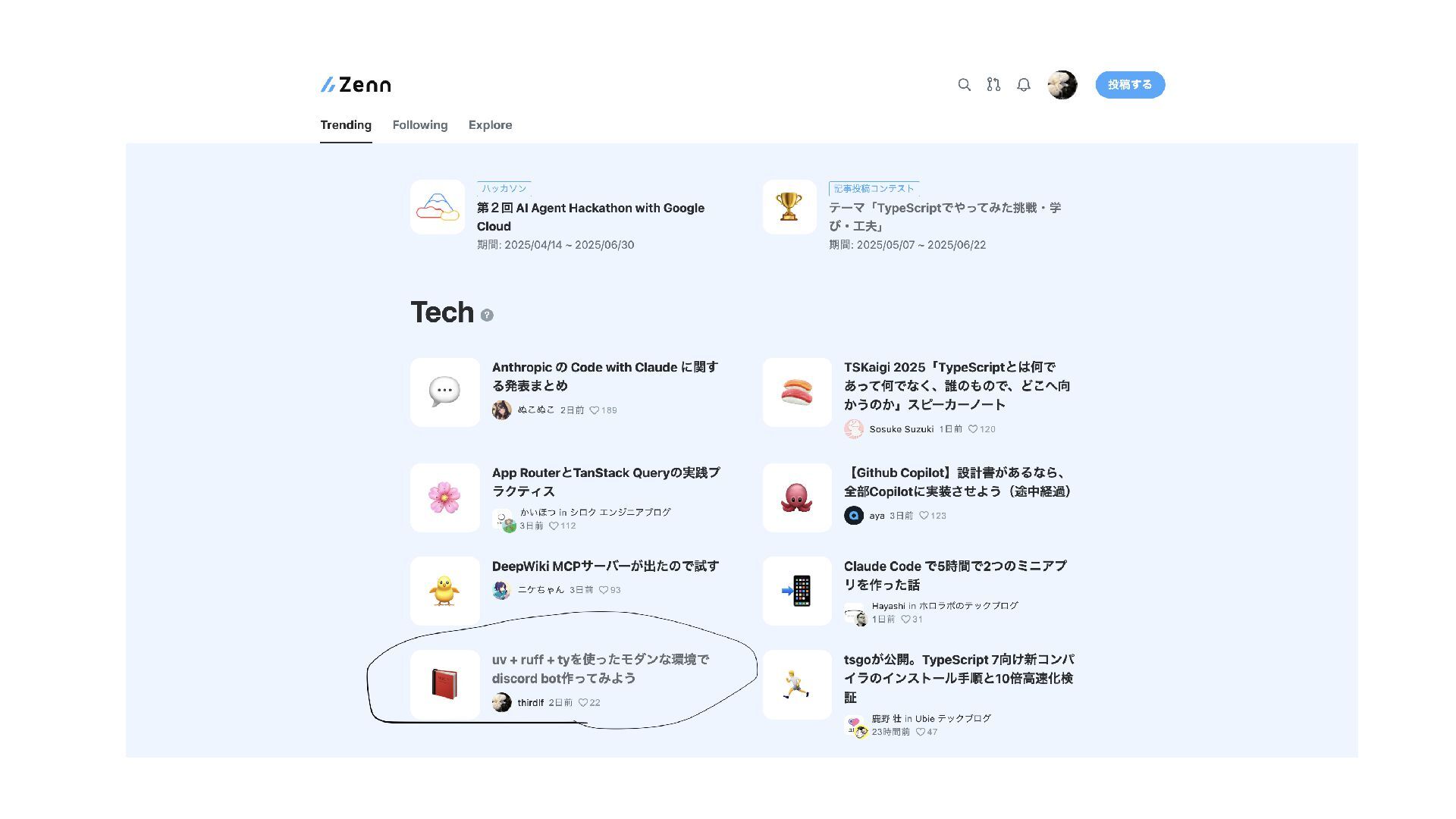Click the ハッカソン tag label
1456x819 pixels.
click(x=504, y=188)
